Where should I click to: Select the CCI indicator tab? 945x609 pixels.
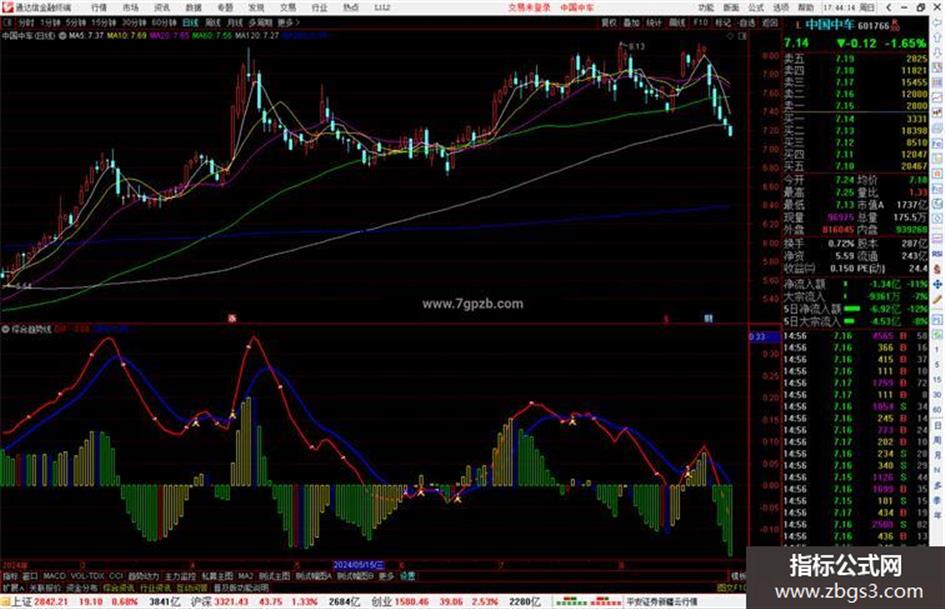[116, 576]
